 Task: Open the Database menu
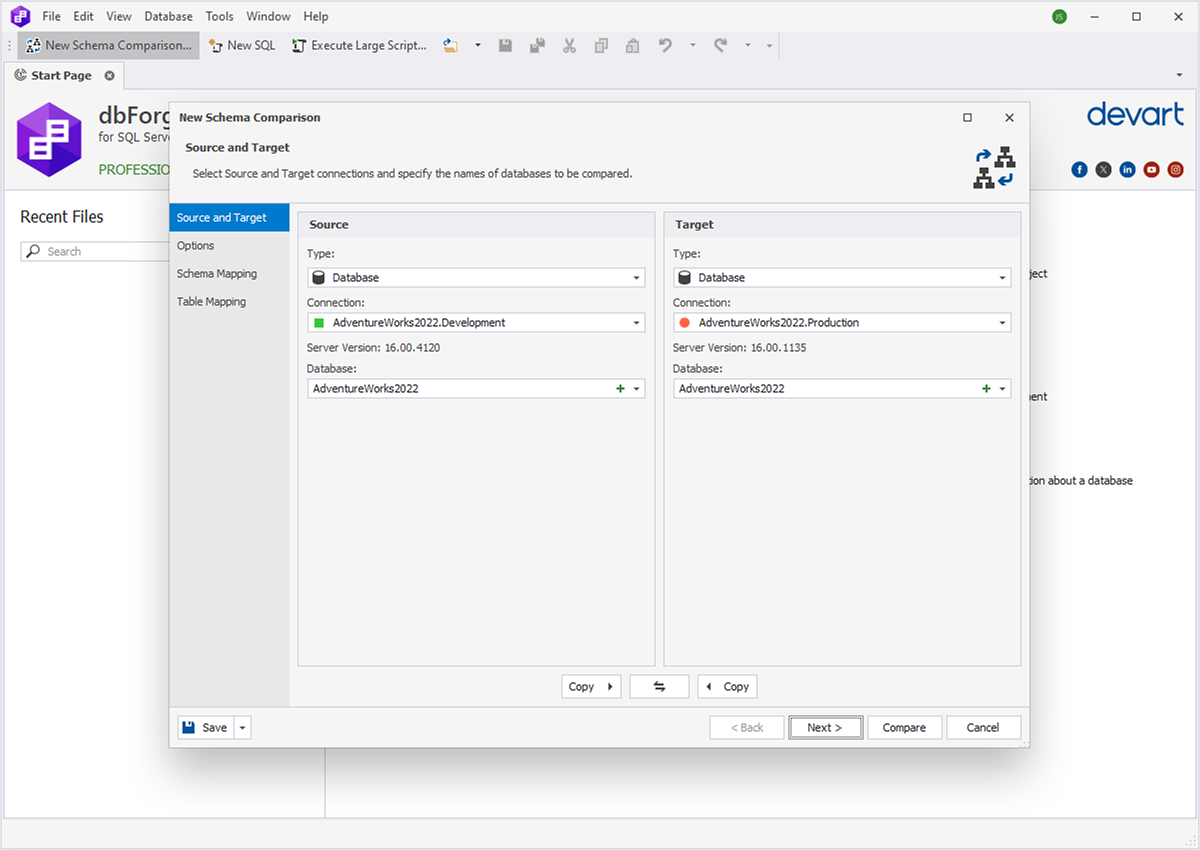click(169, 16)
